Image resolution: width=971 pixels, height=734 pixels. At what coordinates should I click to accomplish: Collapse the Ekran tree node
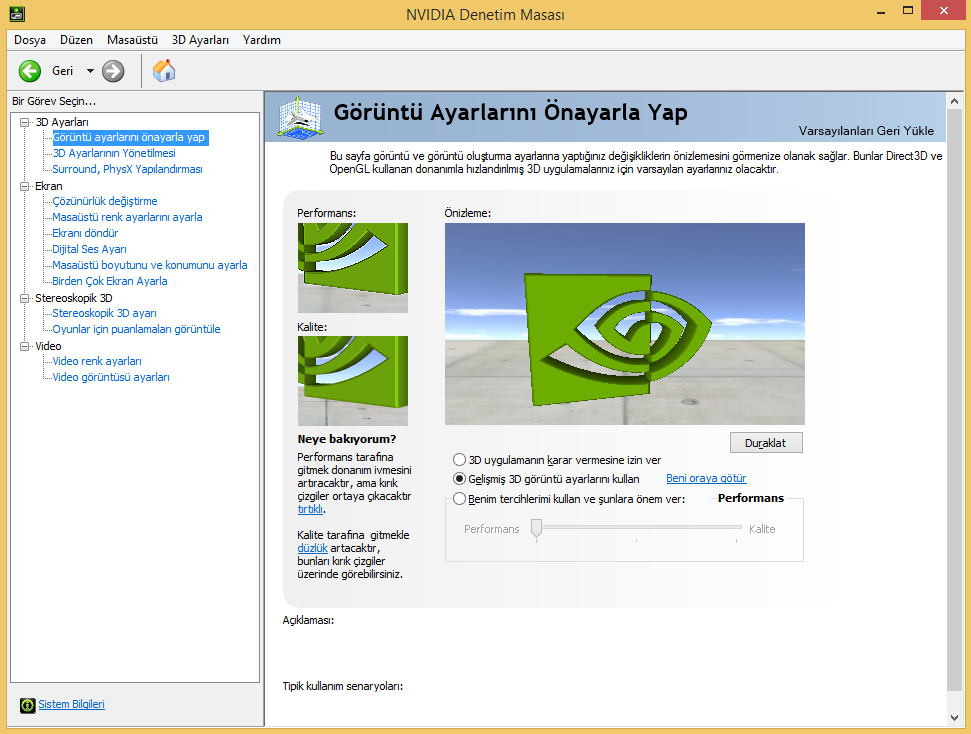coord(25,186)
